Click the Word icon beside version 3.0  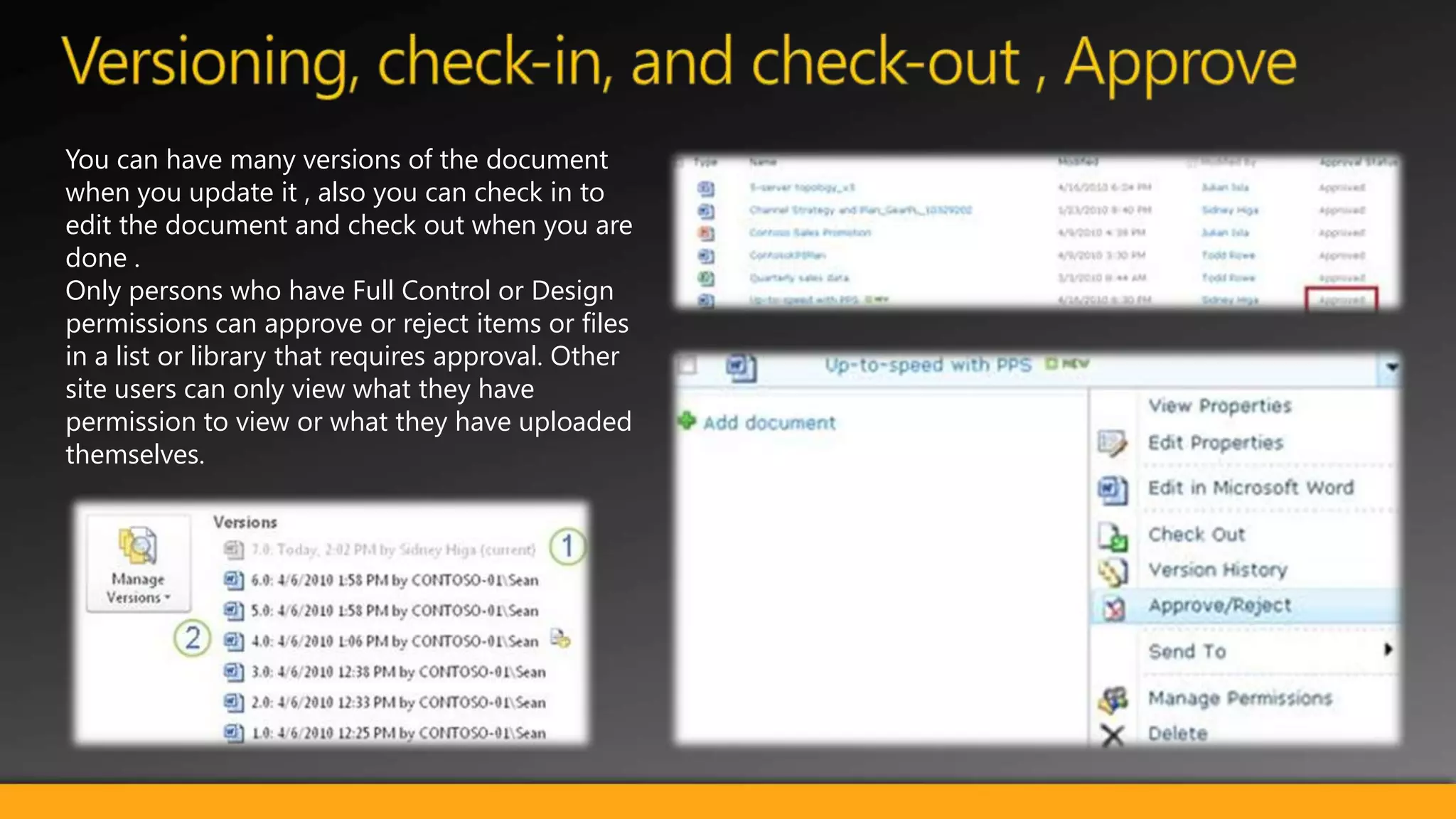coord(234,672)
